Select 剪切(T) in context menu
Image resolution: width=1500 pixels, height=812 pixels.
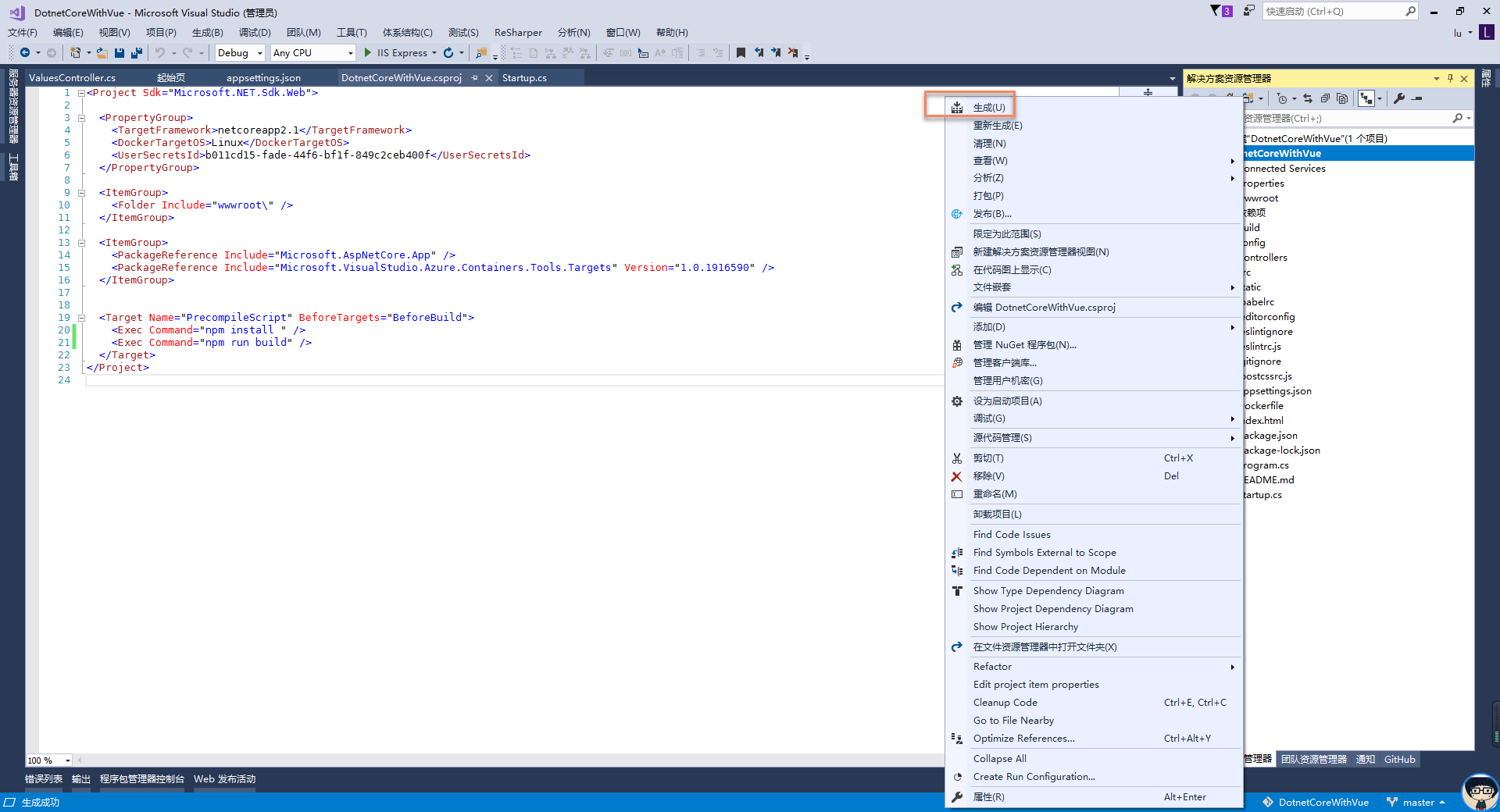click(x=1094, y=458)
